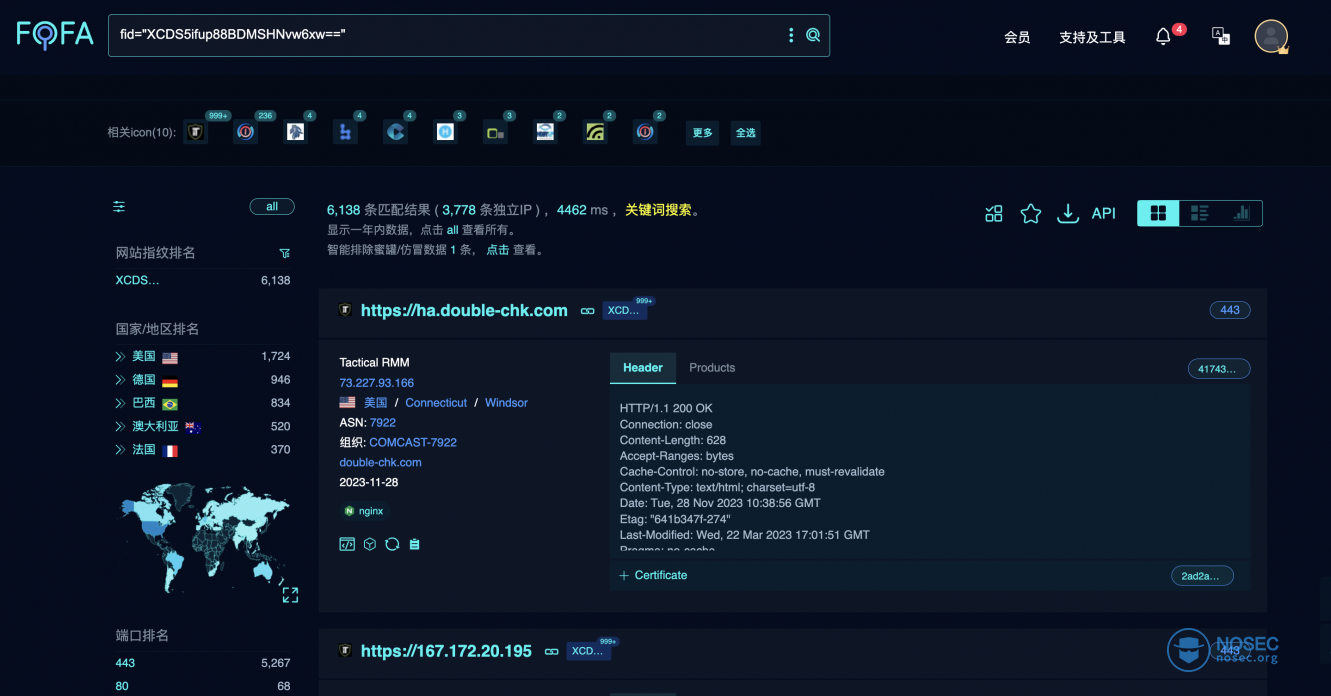Open the search options three-dot menu

pos(791,35)
